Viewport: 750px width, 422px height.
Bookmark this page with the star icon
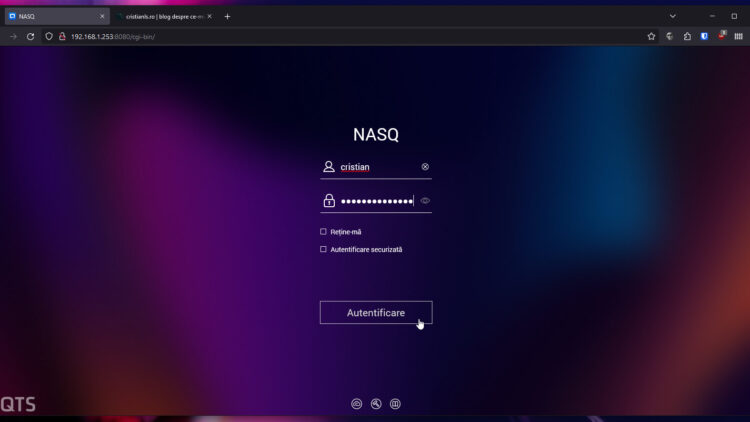pos(651,36)
